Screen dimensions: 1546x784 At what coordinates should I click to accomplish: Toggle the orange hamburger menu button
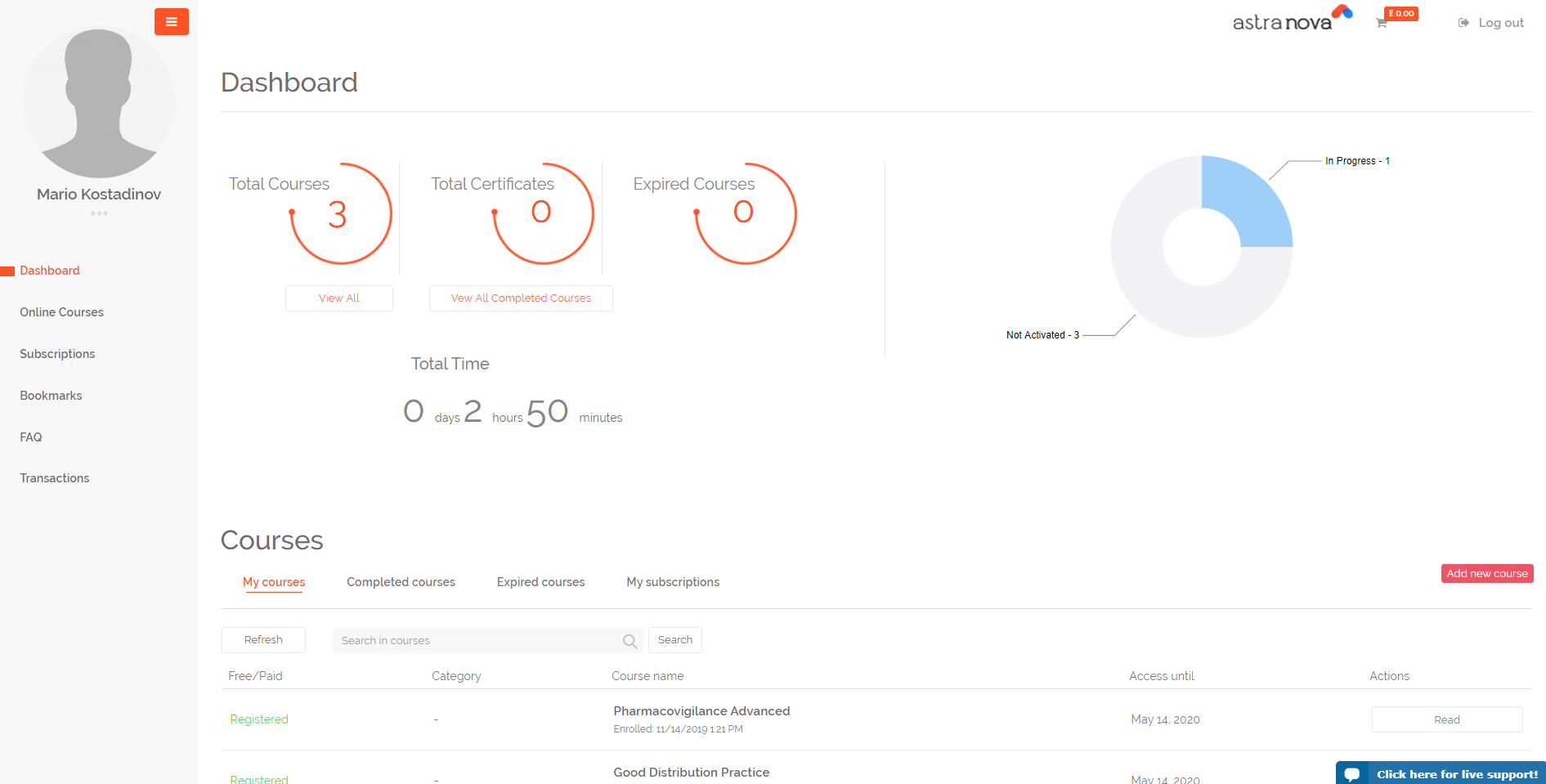(x=172, y=22)
